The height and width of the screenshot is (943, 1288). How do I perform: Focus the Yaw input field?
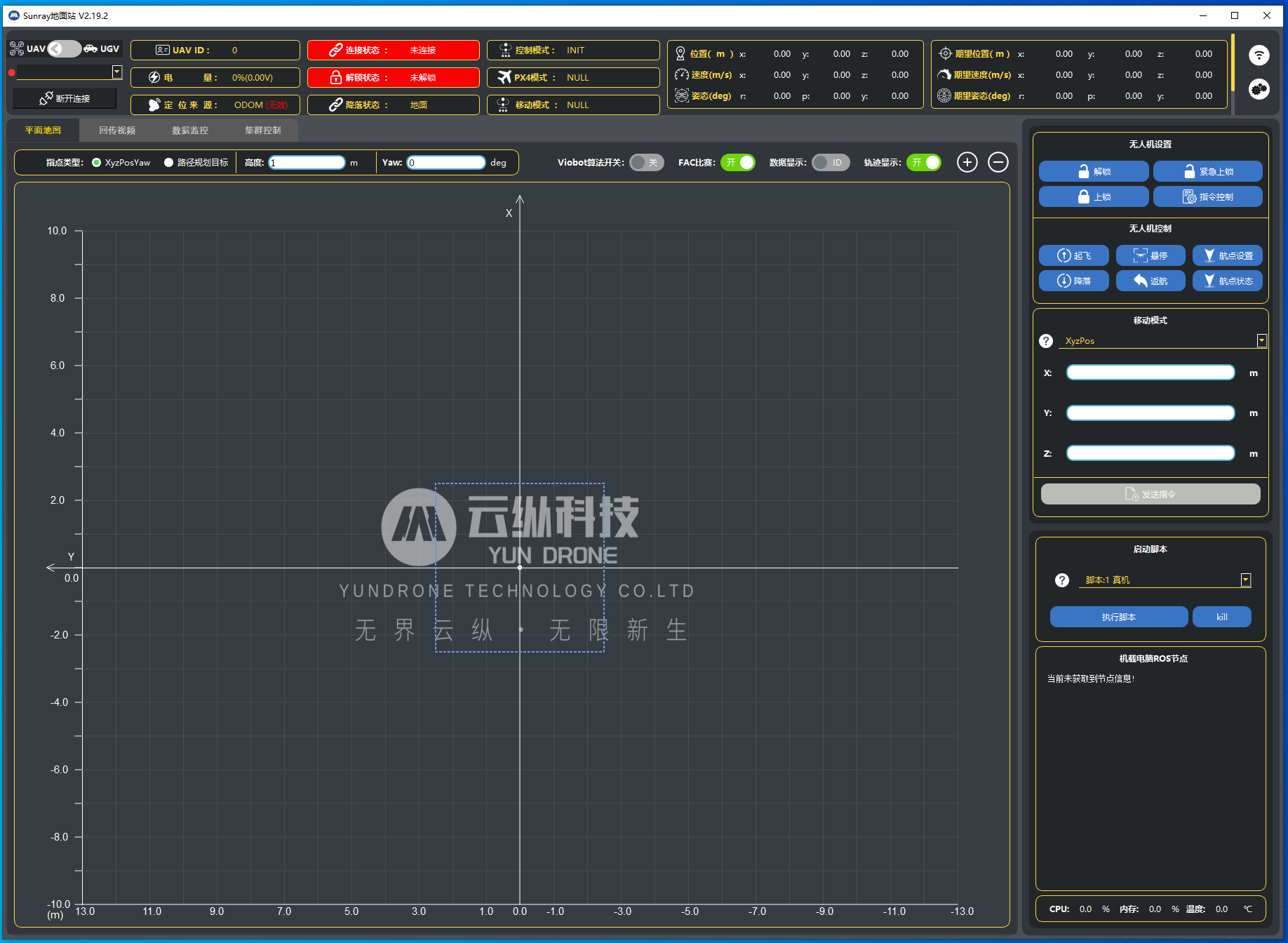[446, 163]
